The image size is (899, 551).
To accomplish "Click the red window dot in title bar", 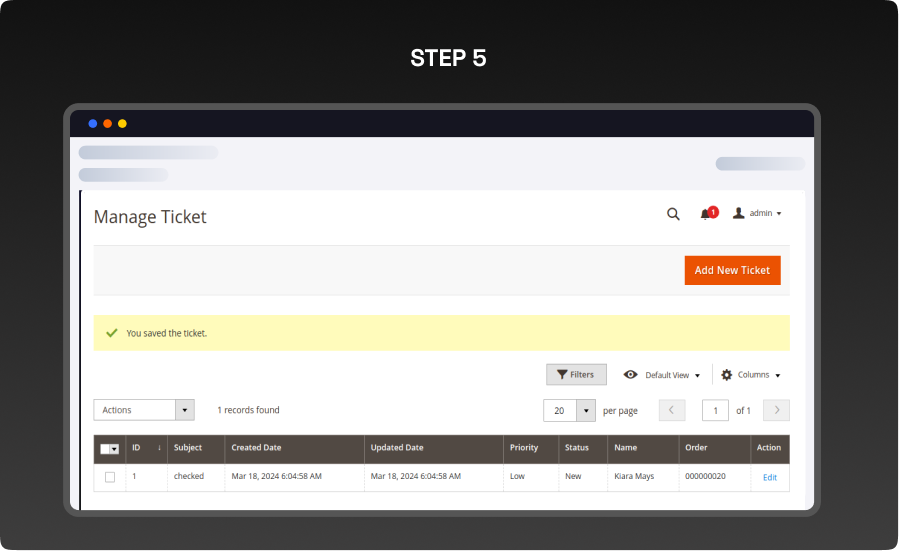I will click(108, 124).
